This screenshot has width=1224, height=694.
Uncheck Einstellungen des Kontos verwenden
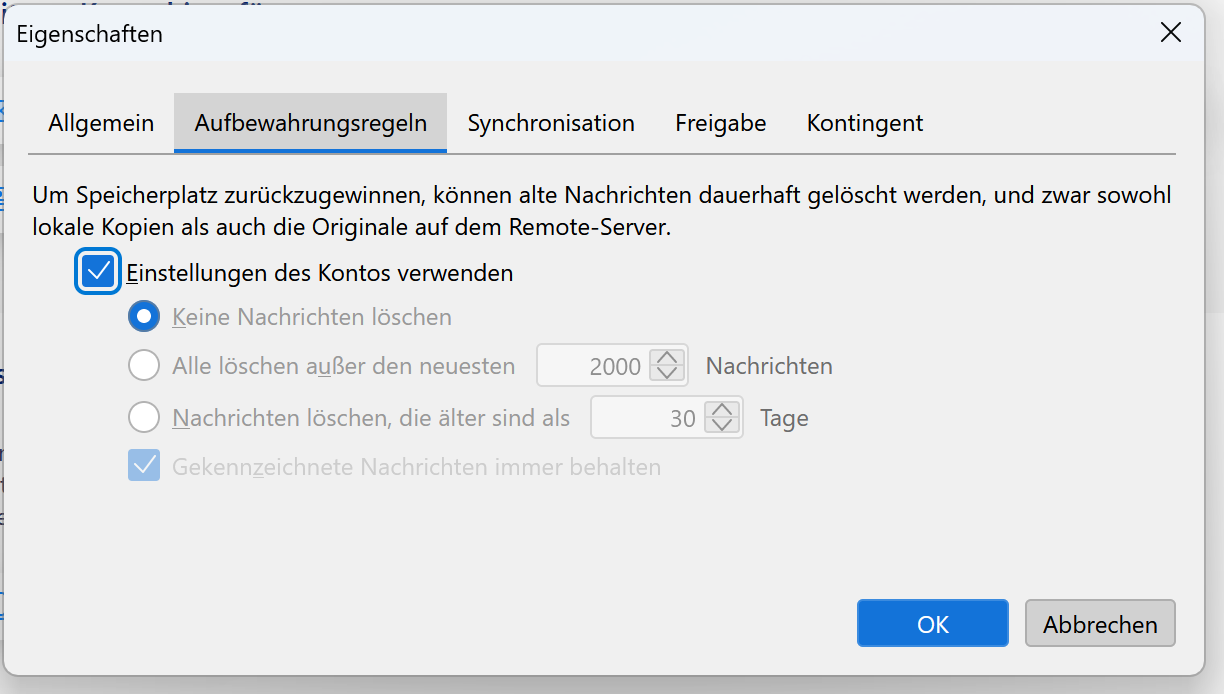click(x=98, y=273)
